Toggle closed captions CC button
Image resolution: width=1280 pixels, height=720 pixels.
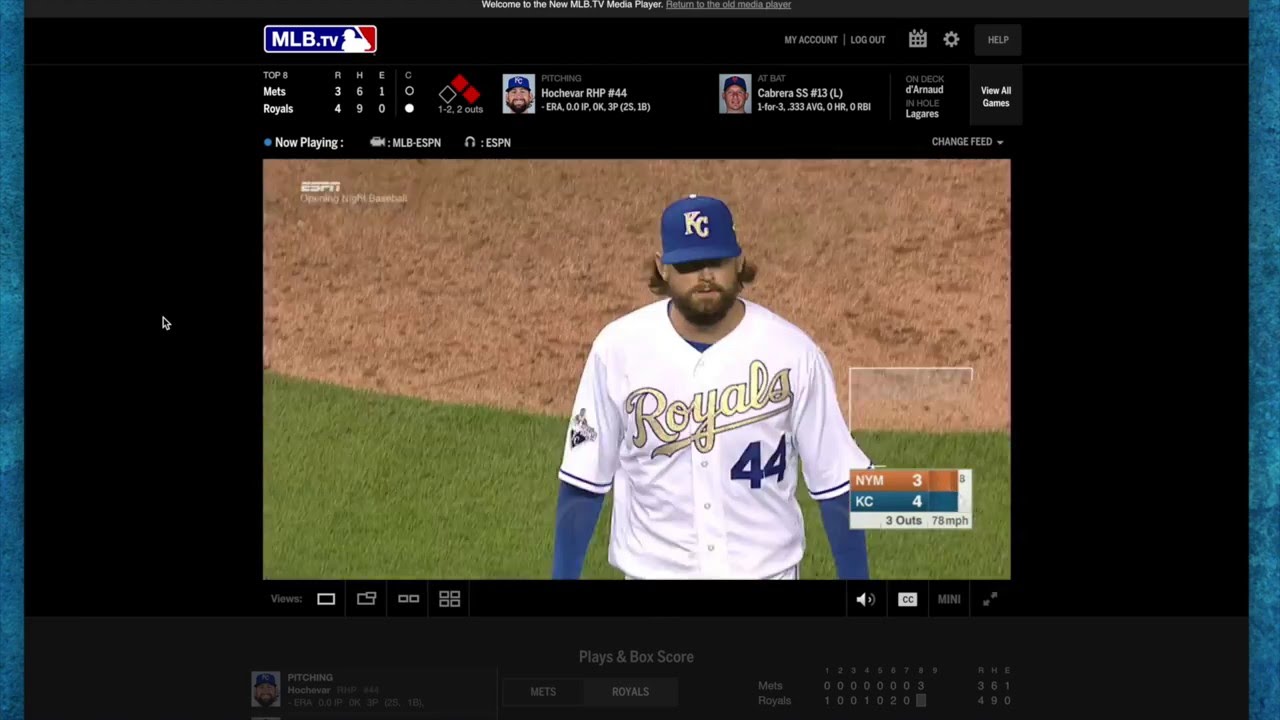click(907, 600)
